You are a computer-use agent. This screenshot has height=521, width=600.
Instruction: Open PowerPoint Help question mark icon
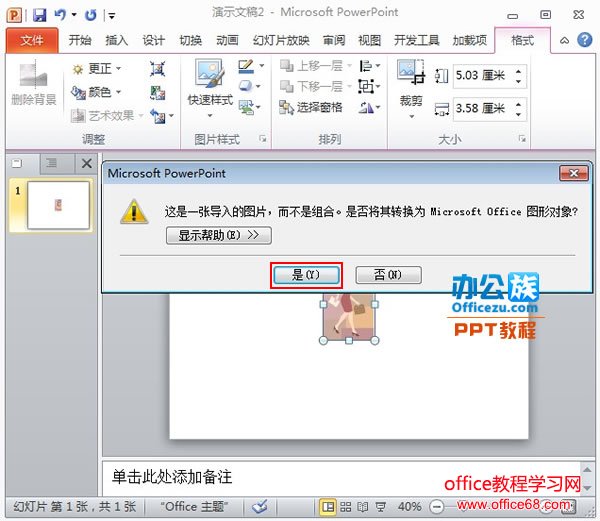(x=585, y=40)
